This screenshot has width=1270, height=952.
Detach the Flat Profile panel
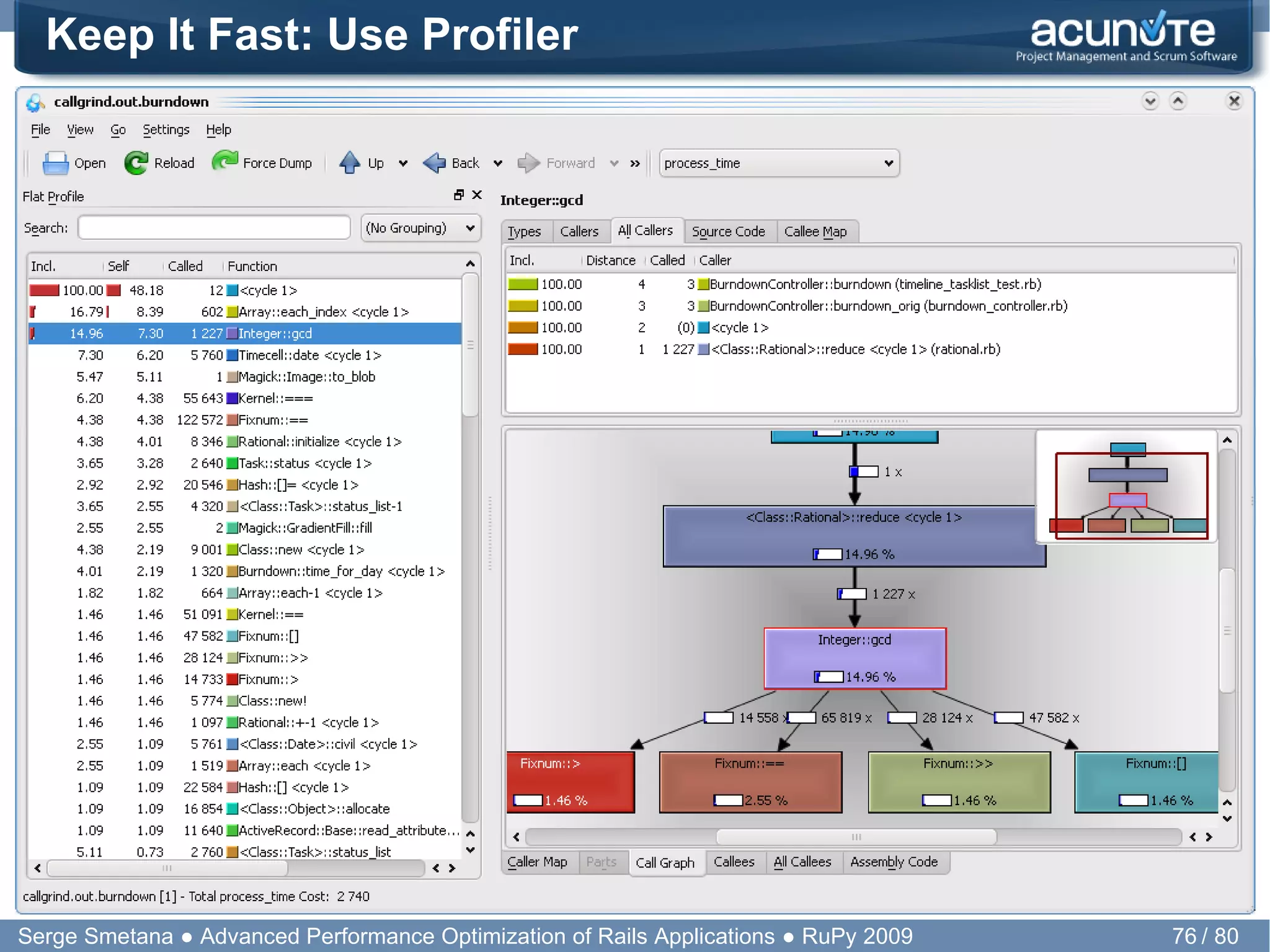(459, 195)
